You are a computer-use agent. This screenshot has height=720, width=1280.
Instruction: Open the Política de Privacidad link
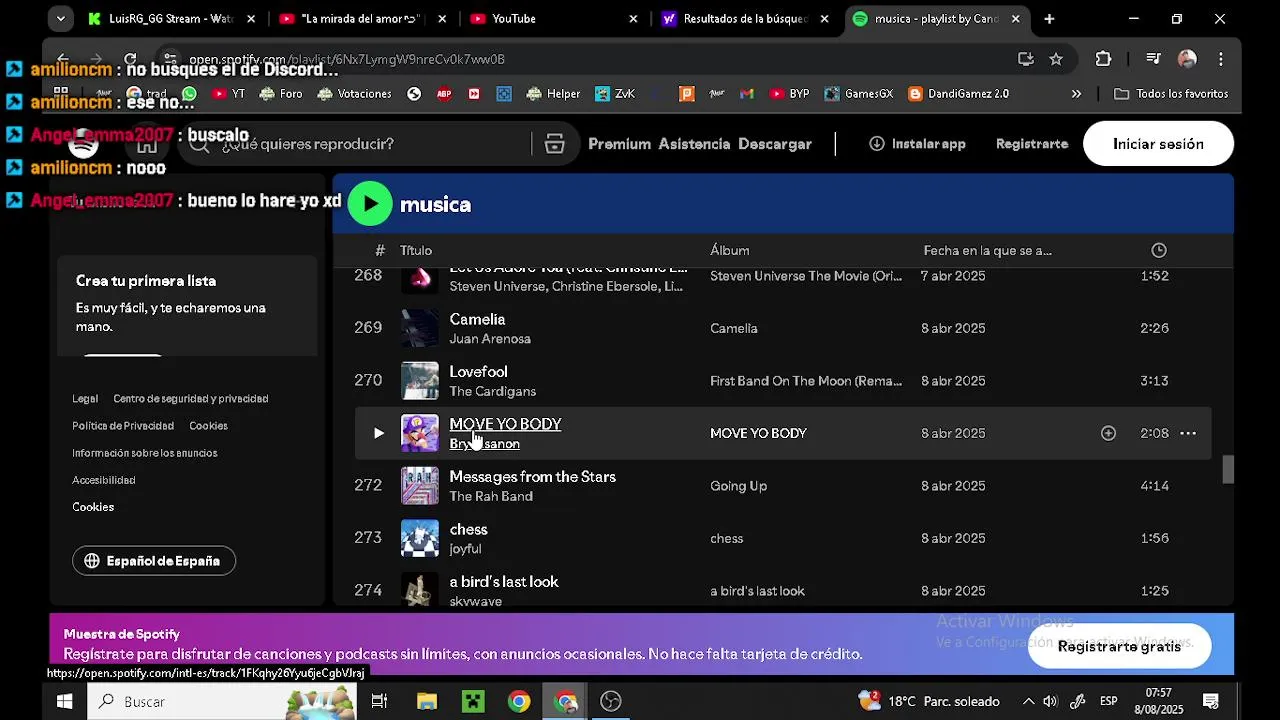[x=123, y=425]
